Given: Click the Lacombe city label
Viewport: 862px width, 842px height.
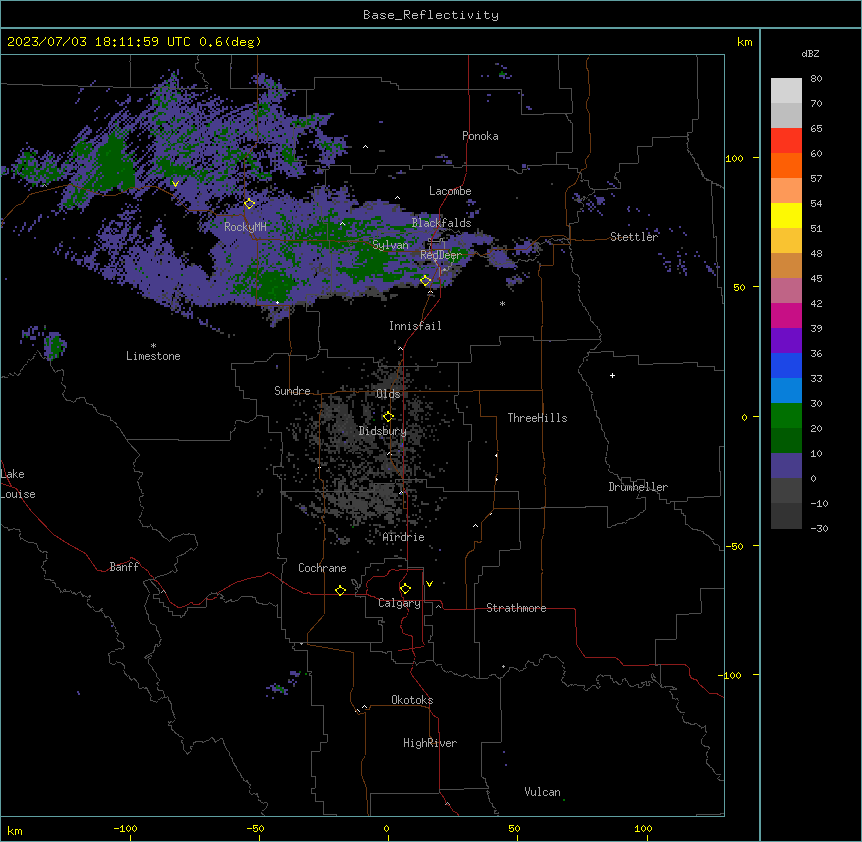Looking at the screenshot, I should [450, 191].
